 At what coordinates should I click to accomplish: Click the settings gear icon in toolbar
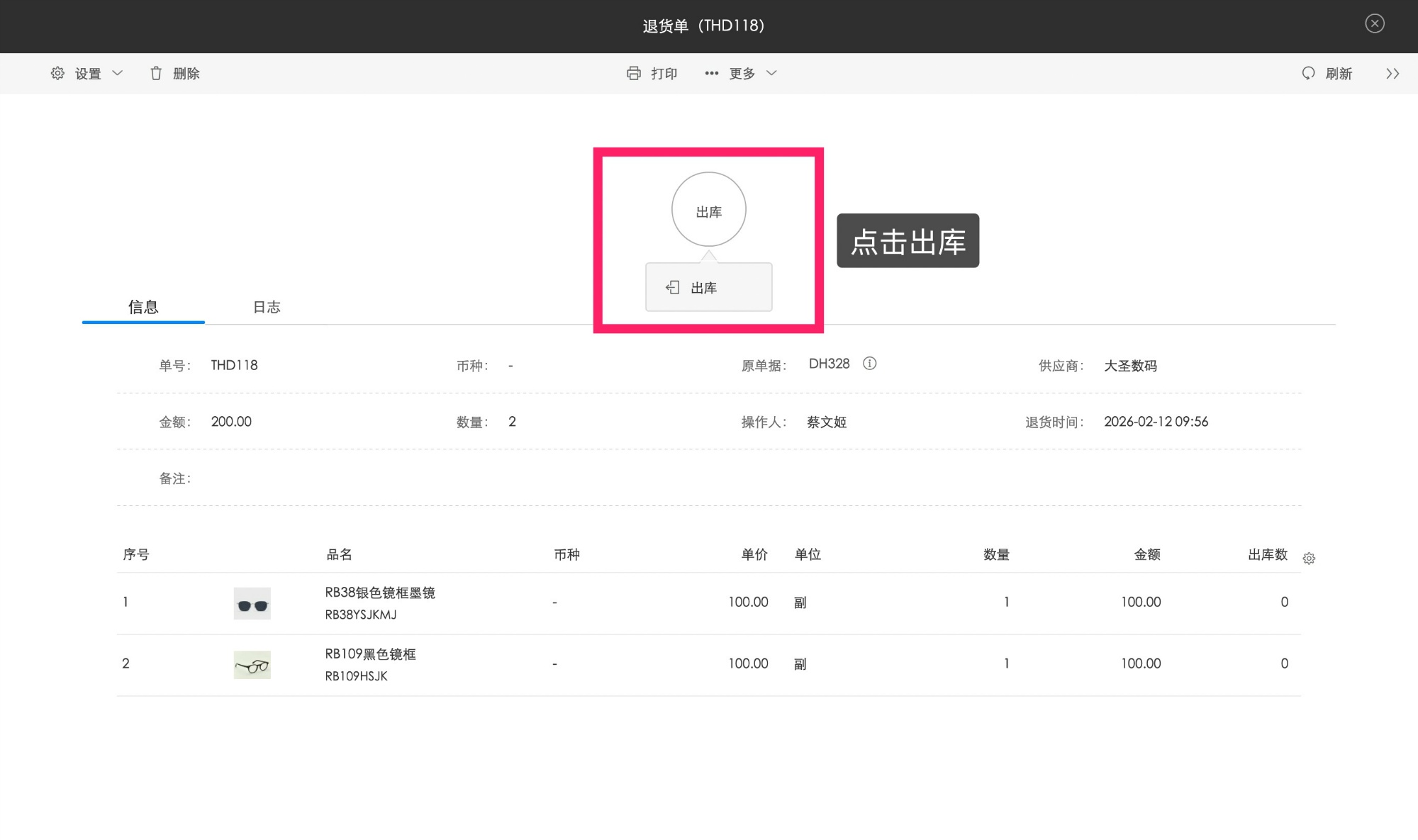(57, 73)
